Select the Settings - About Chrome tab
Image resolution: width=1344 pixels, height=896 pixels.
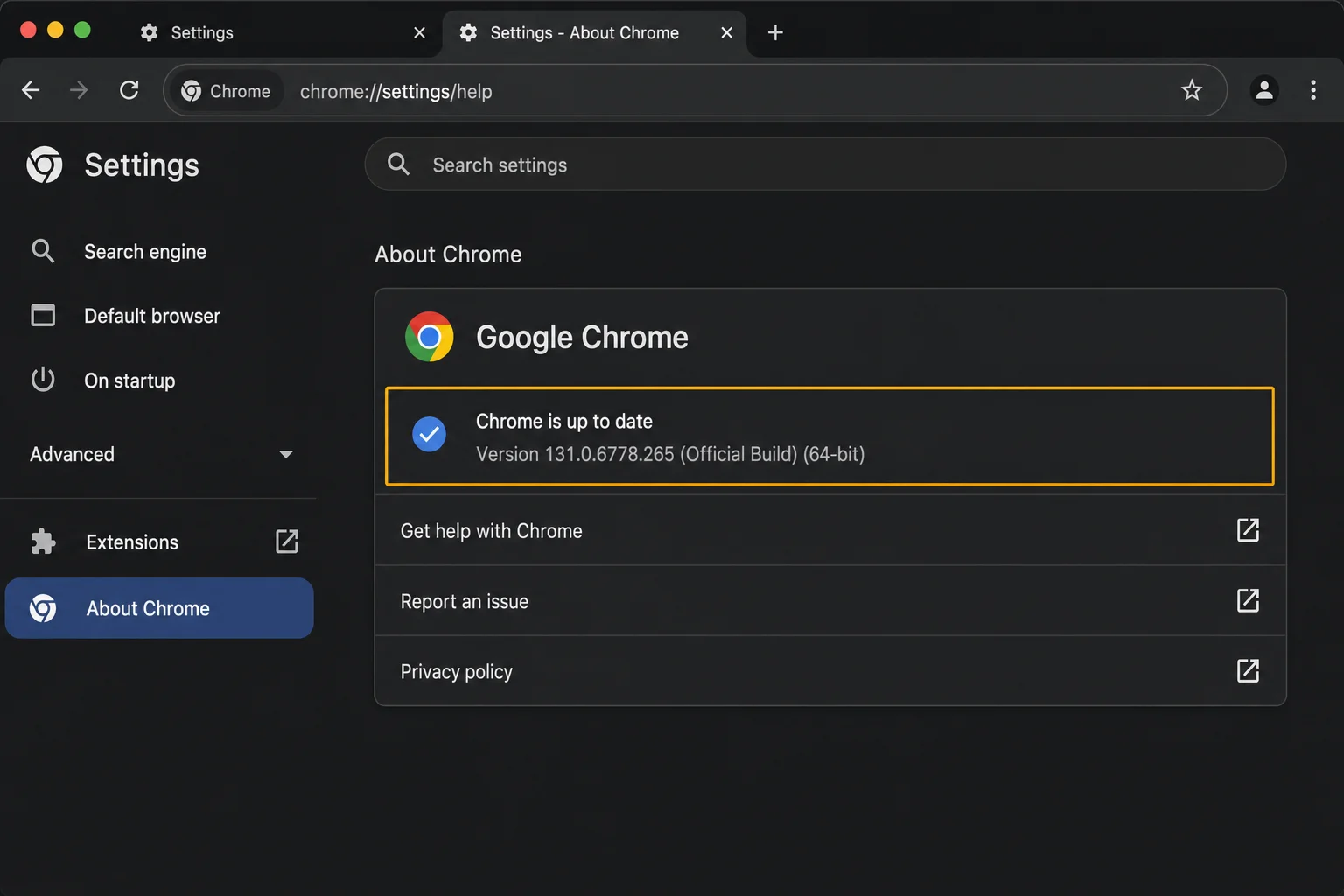pyautogui.click(x=594, y=32)
